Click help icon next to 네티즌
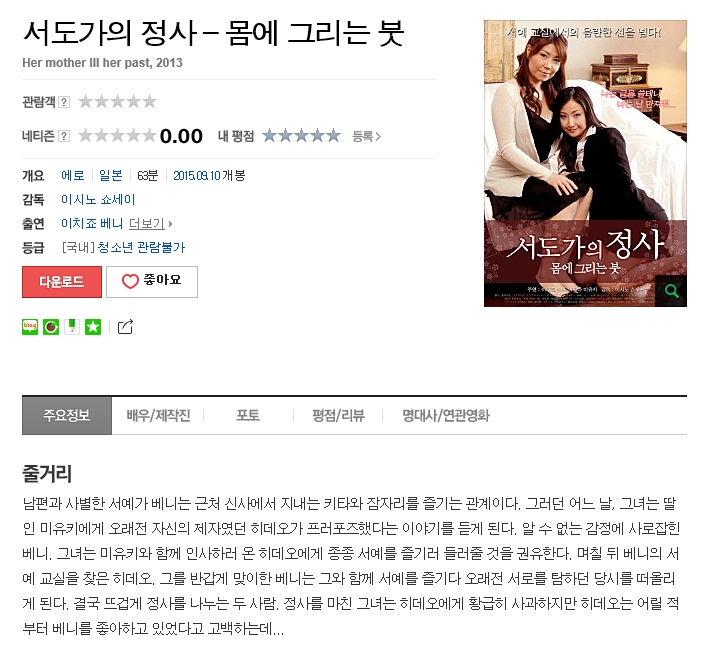 click(x=64, y=136)
